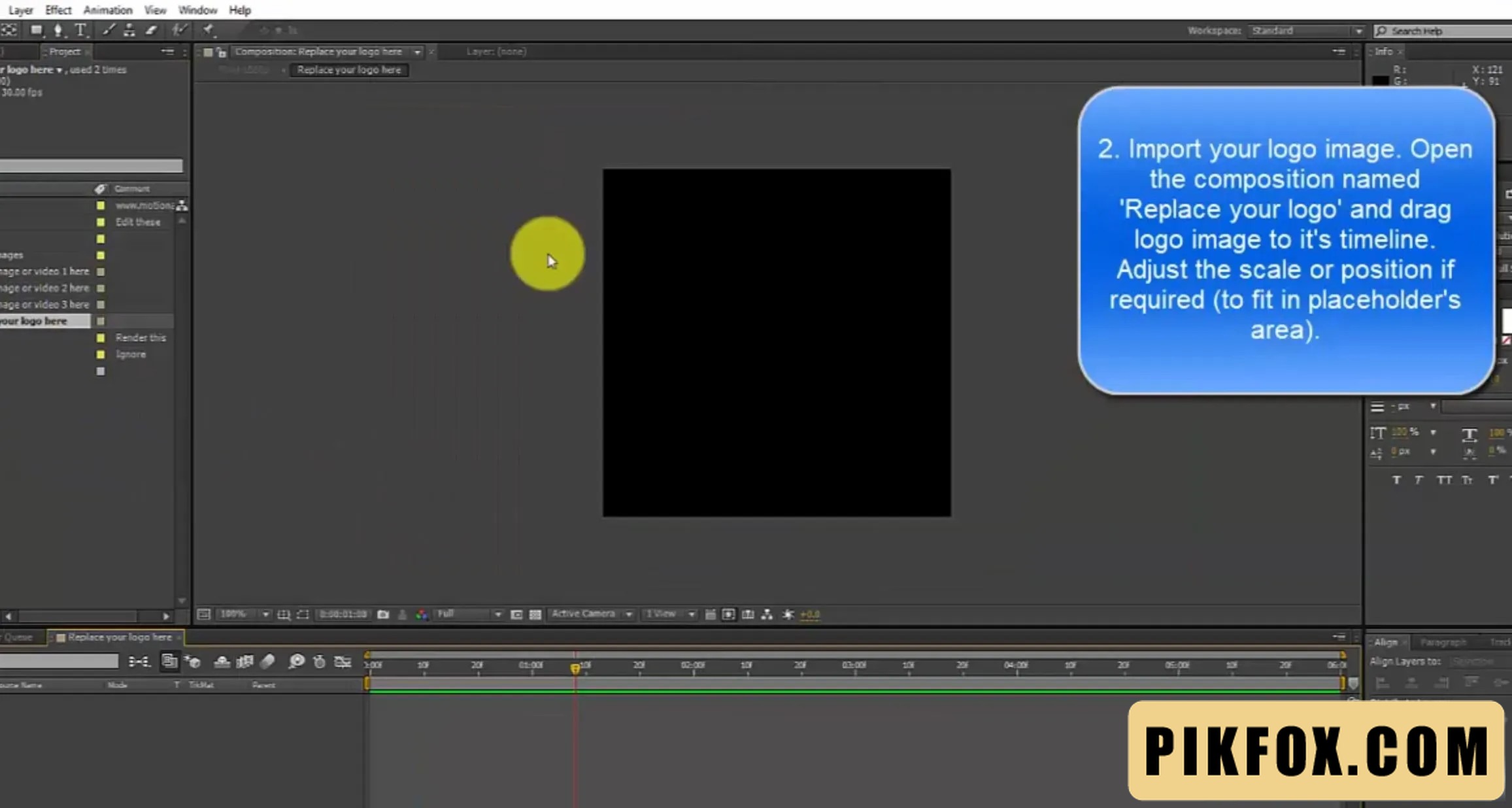This screenshot has height=808, width=1512.
Task: Open the Composition Flowchart from viewer footer
Action: 767,614
